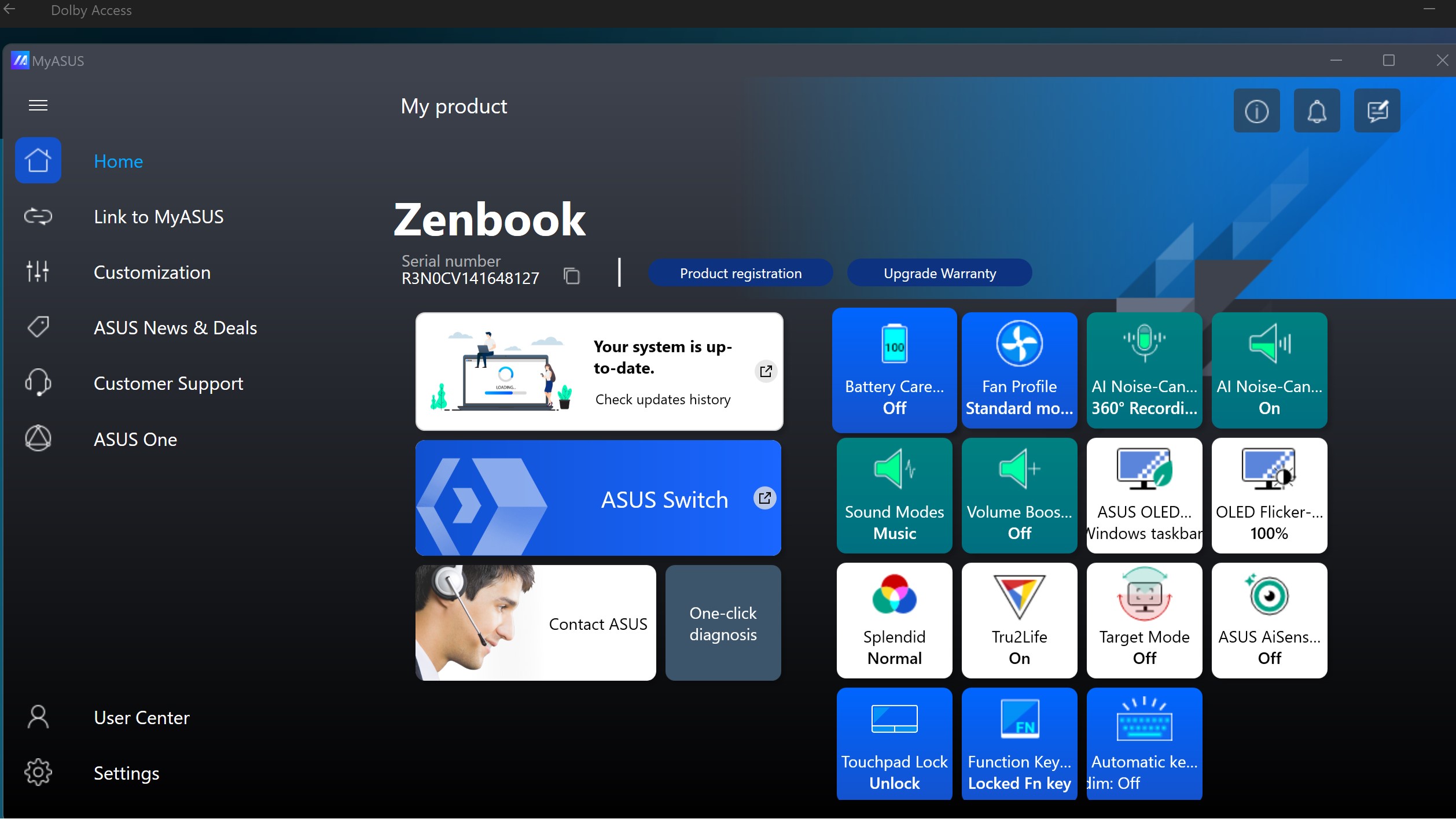Screen dimensions: 1456x819
Task: Open the hamburger navigation menu
Action: (38, 105)
